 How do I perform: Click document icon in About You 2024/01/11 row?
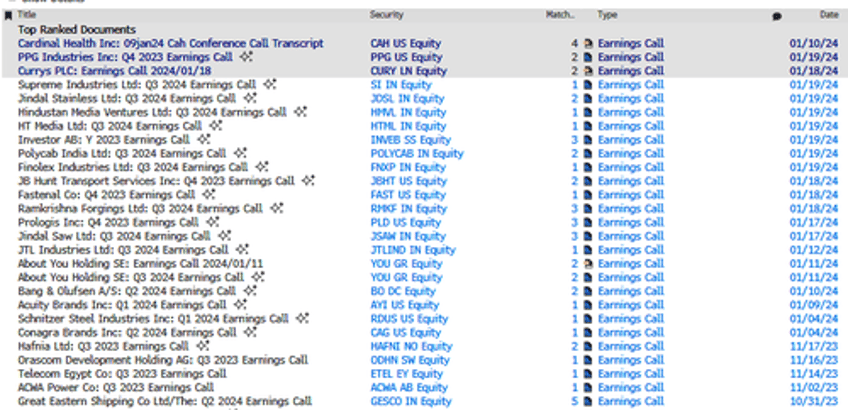(588, 263)
